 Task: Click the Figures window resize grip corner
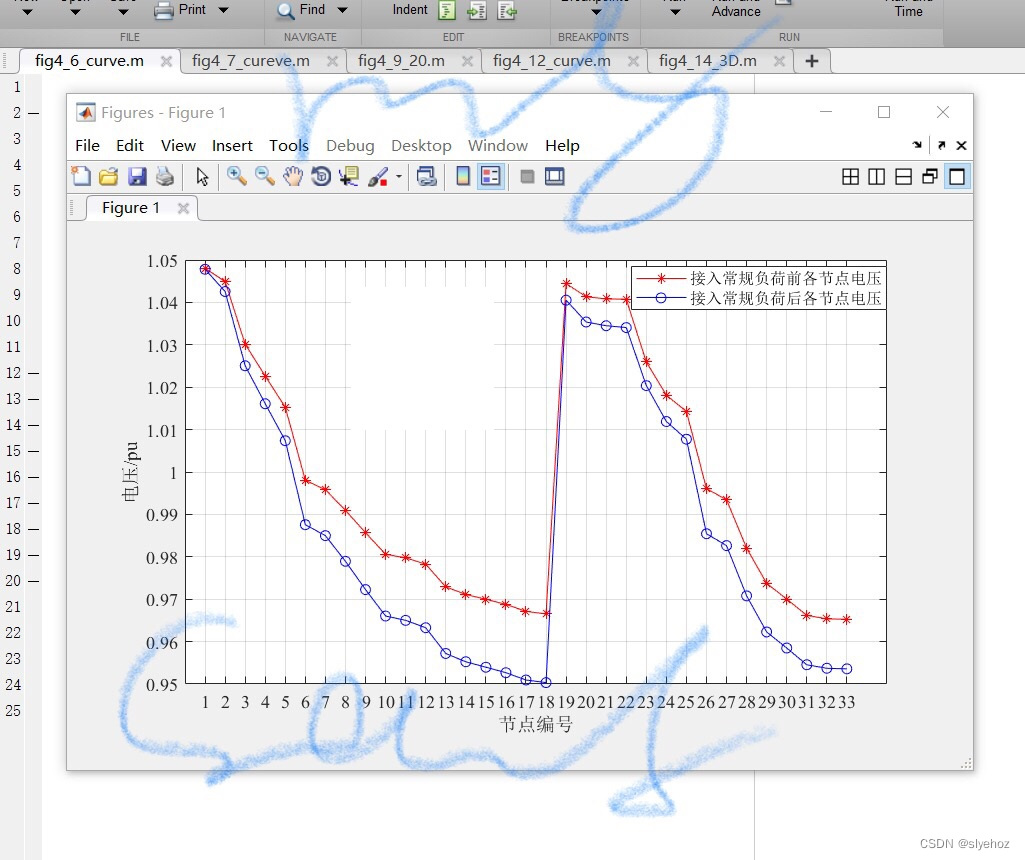[x=966, y=763]
